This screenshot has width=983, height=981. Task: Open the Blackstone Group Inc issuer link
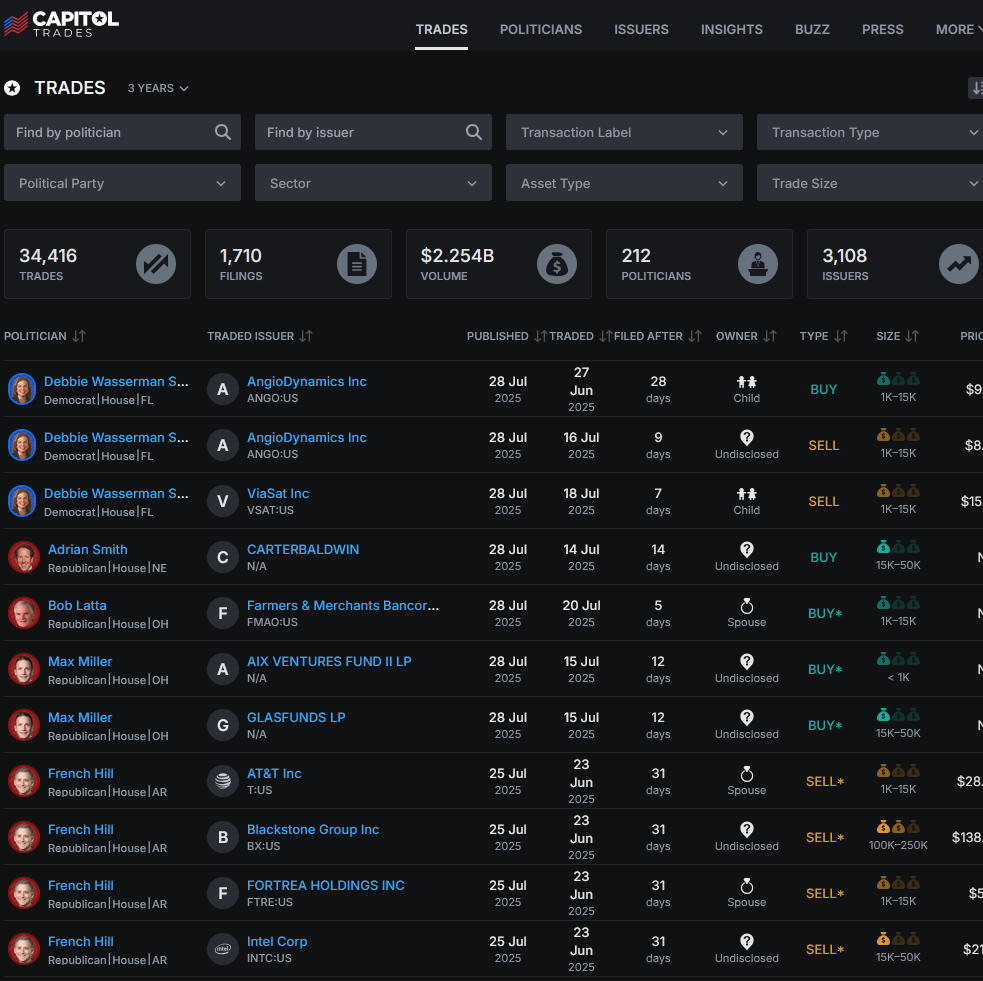click(313, 829)
